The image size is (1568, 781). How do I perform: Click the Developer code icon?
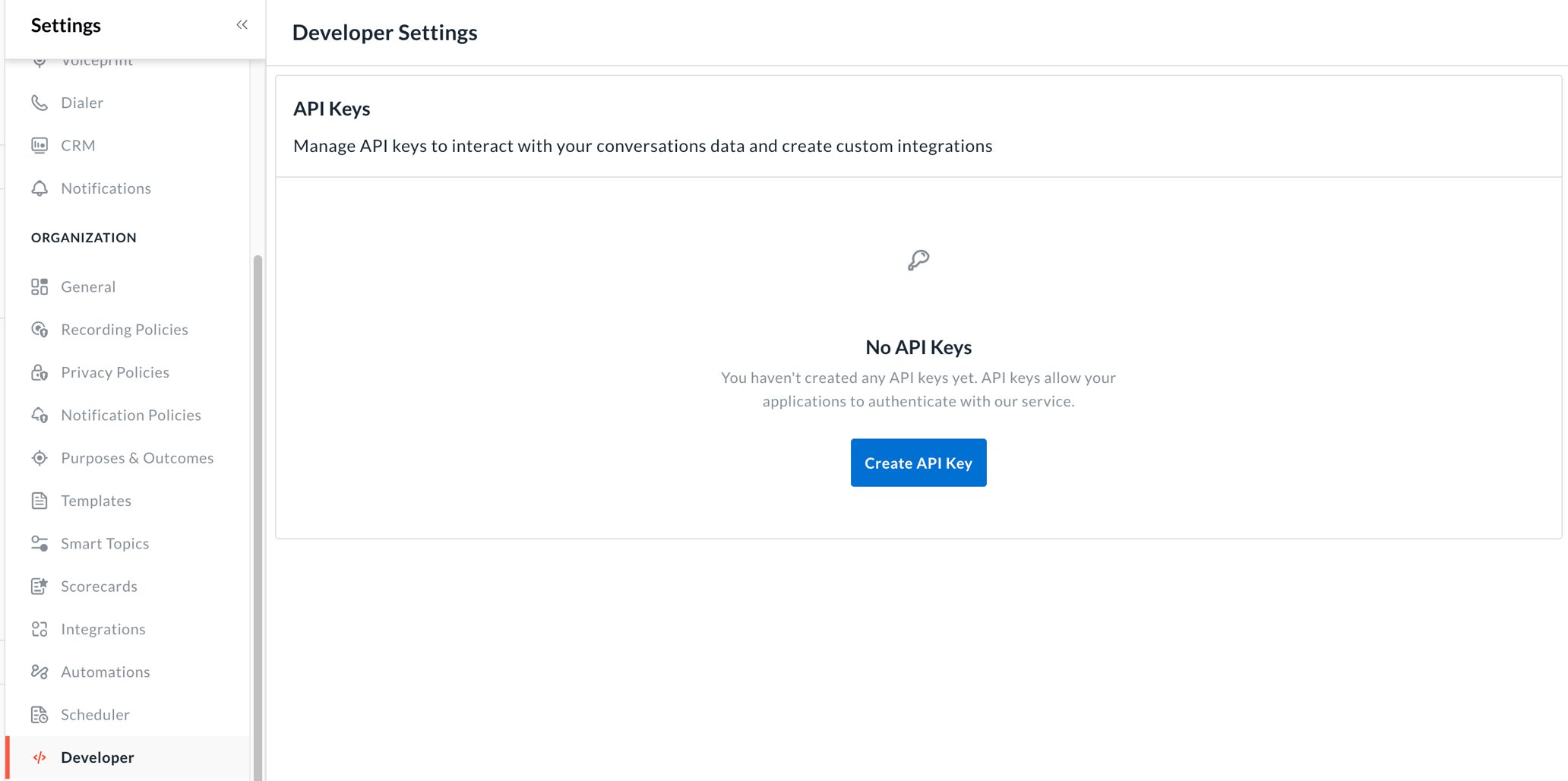[40, 757]
